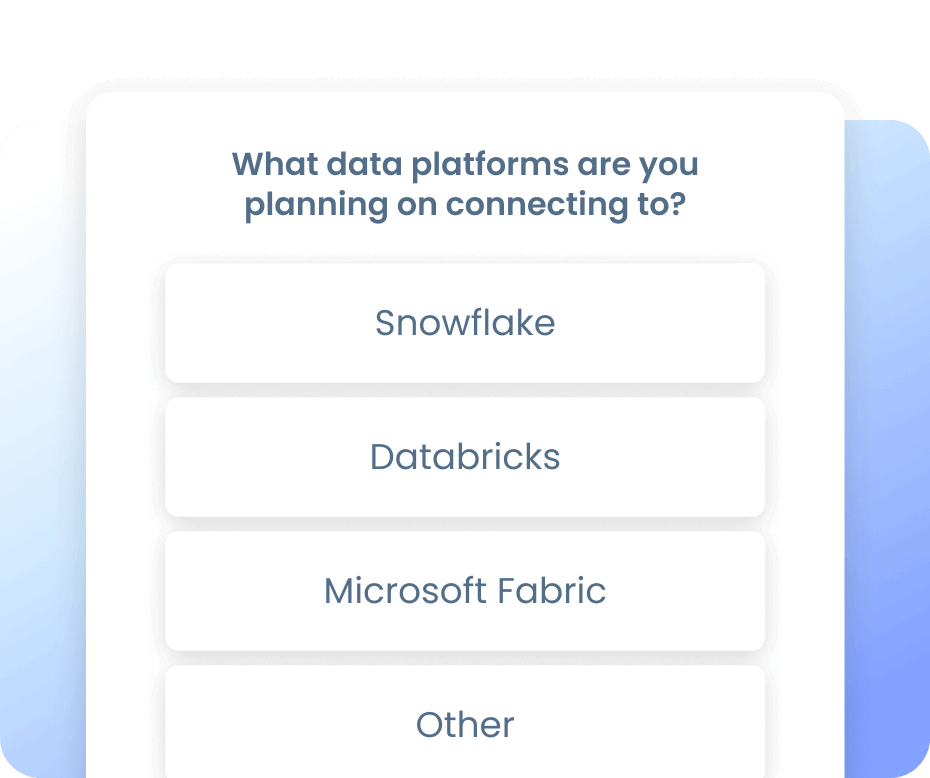This screenshot has width=930, height=778.
Task: Choose Databricks as the data platform
Action: click(465, 457)
